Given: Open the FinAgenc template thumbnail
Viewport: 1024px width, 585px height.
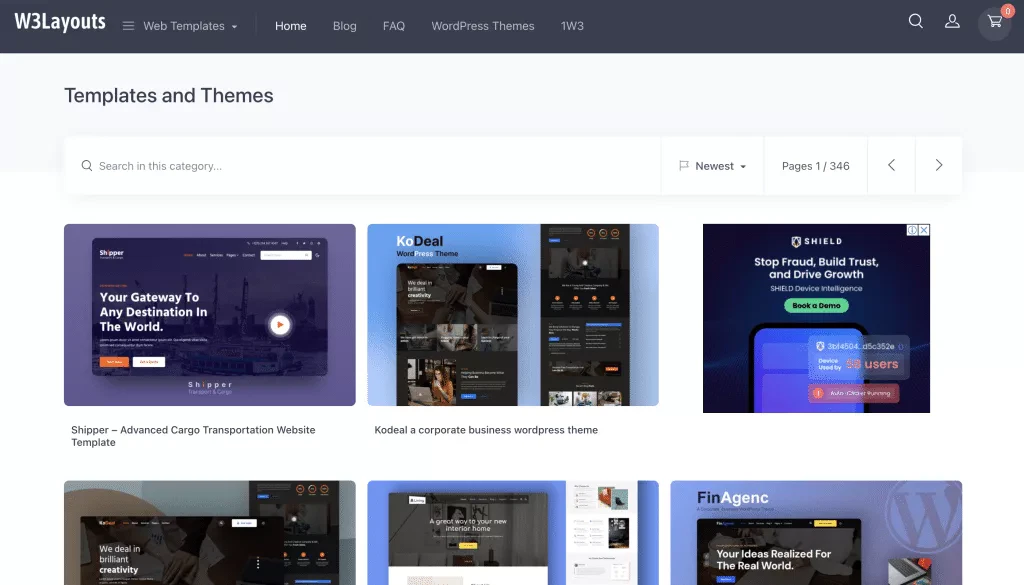Looking at the screenshot, I should pos(816,532).
